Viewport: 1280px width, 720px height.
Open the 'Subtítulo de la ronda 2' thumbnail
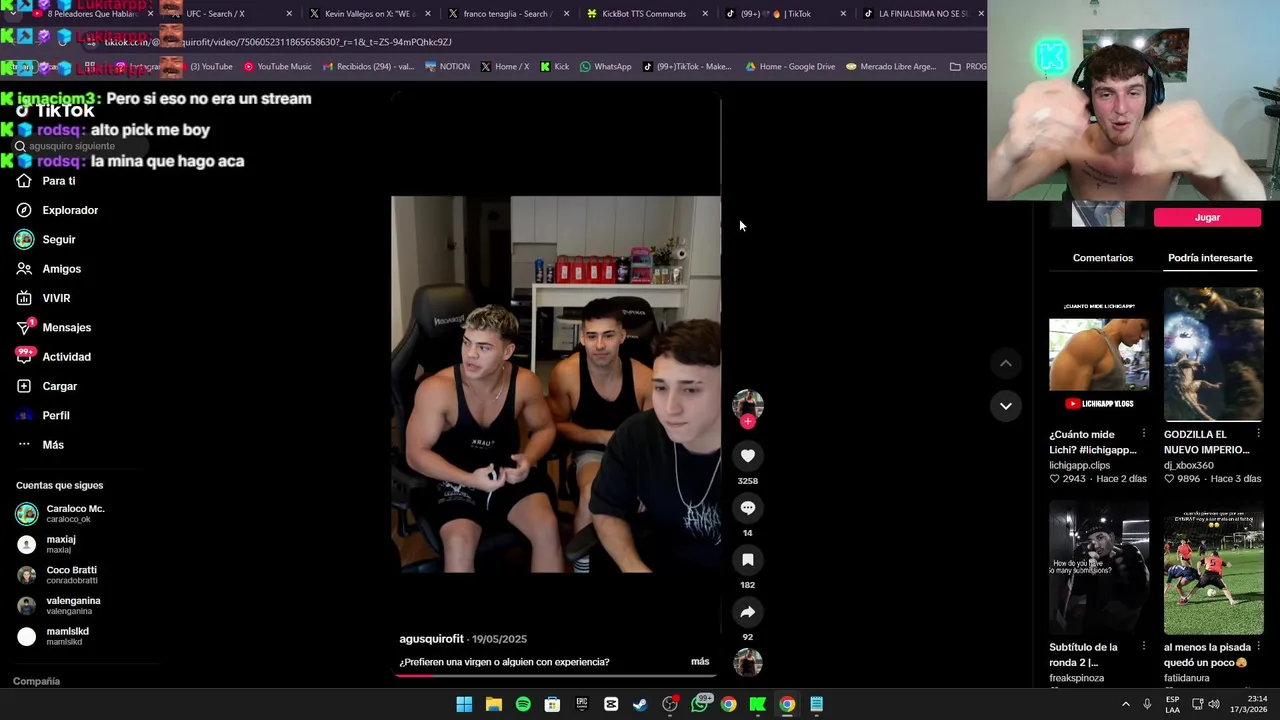(1099, 567)
